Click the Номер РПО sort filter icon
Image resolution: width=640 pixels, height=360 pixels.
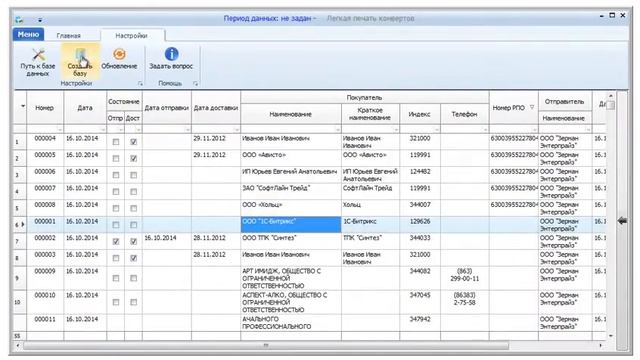[532, 107]
